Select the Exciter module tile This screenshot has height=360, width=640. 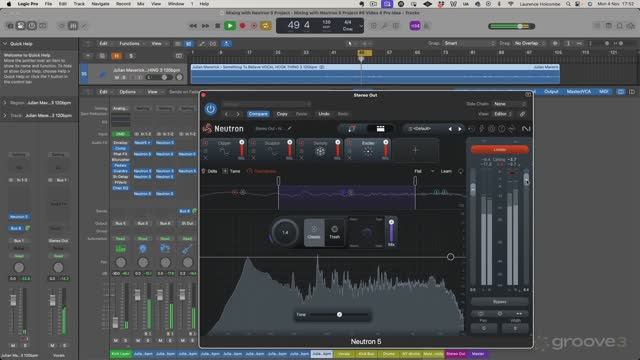(x=368, y=150)
